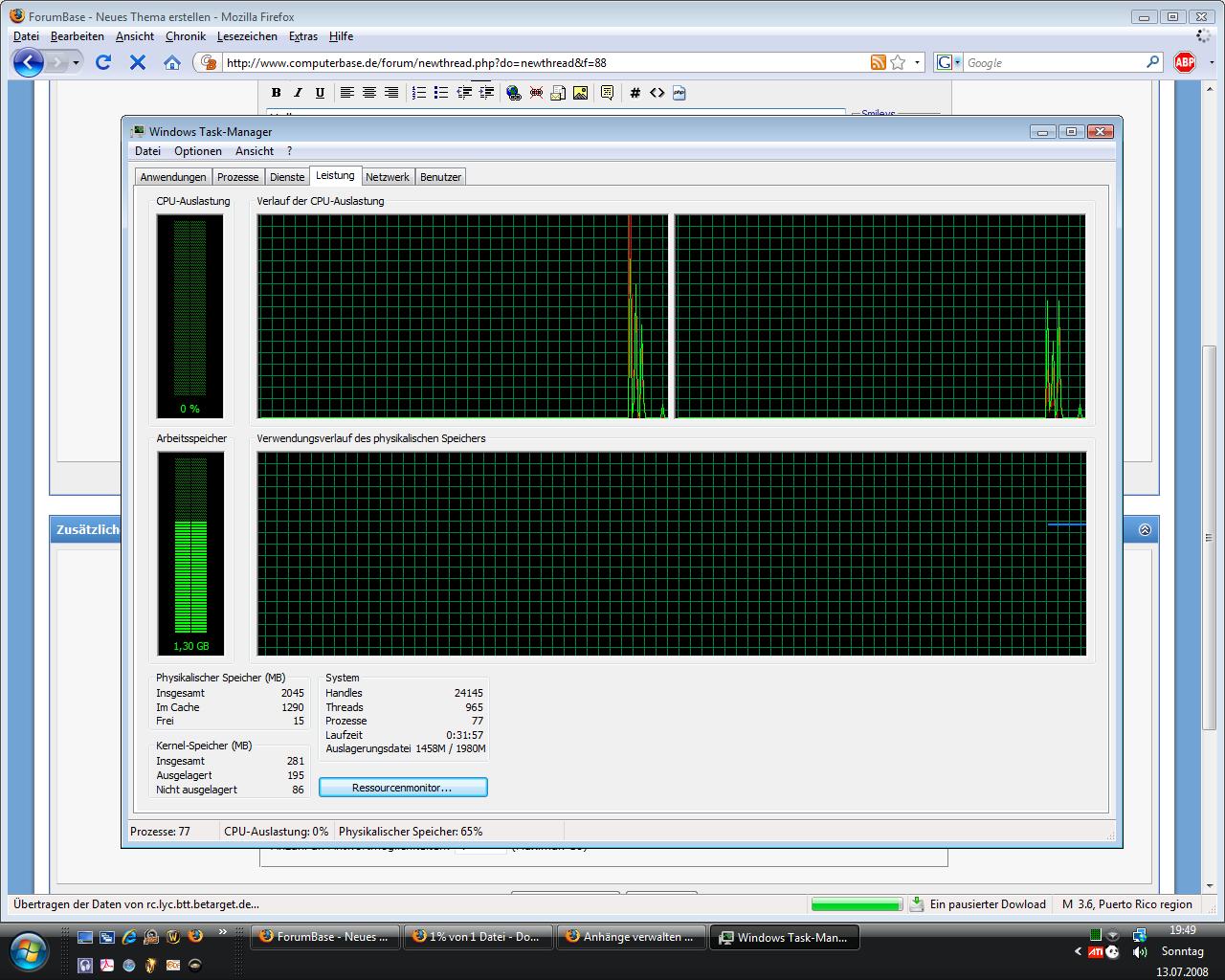The width and height of the screenshot is (1225, 980).
Task: Insert a numbered list in forum editor
Action: point(418,93)
